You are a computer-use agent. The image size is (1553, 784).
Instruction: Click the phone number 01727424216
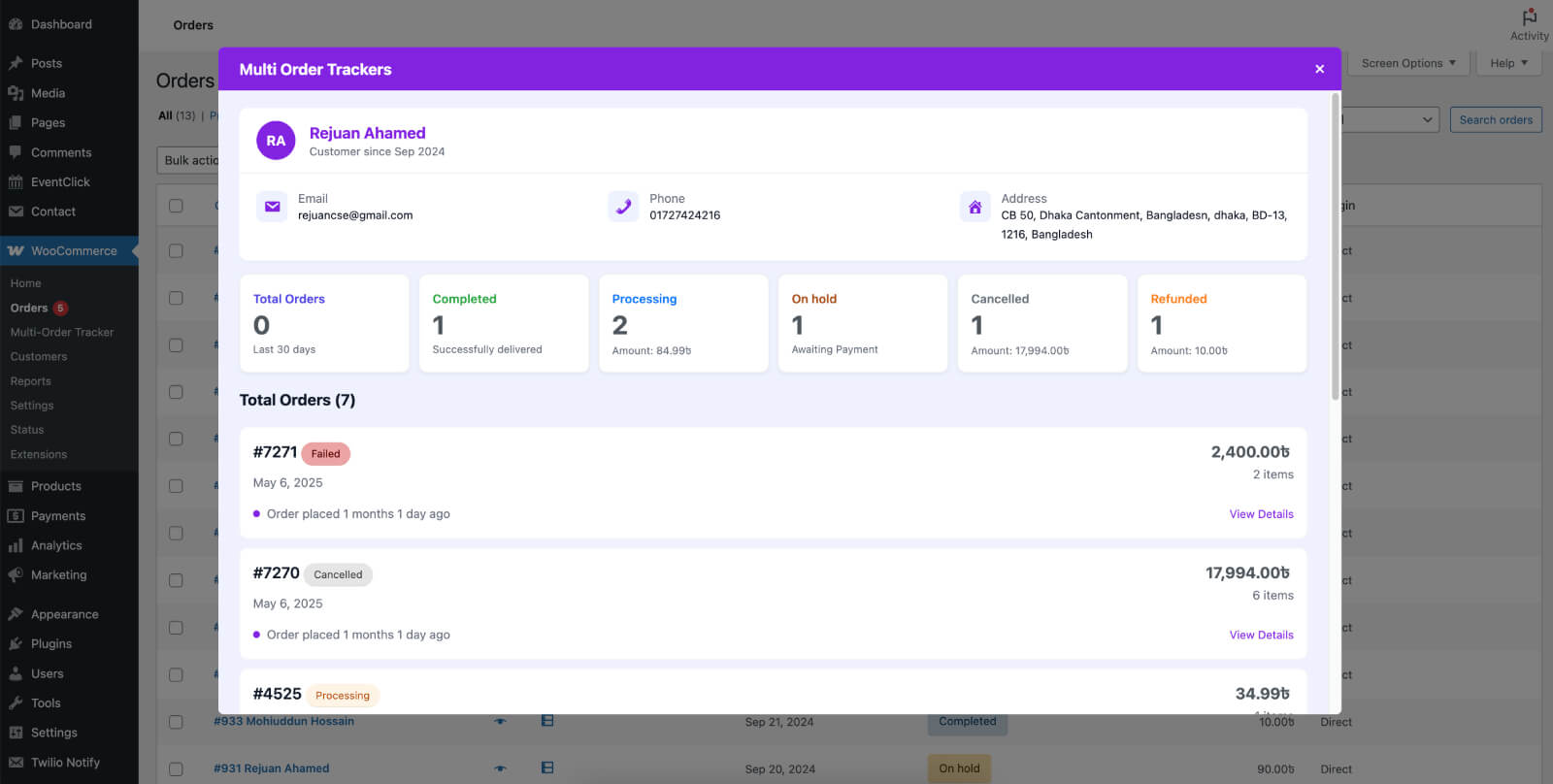coord(685,215)
